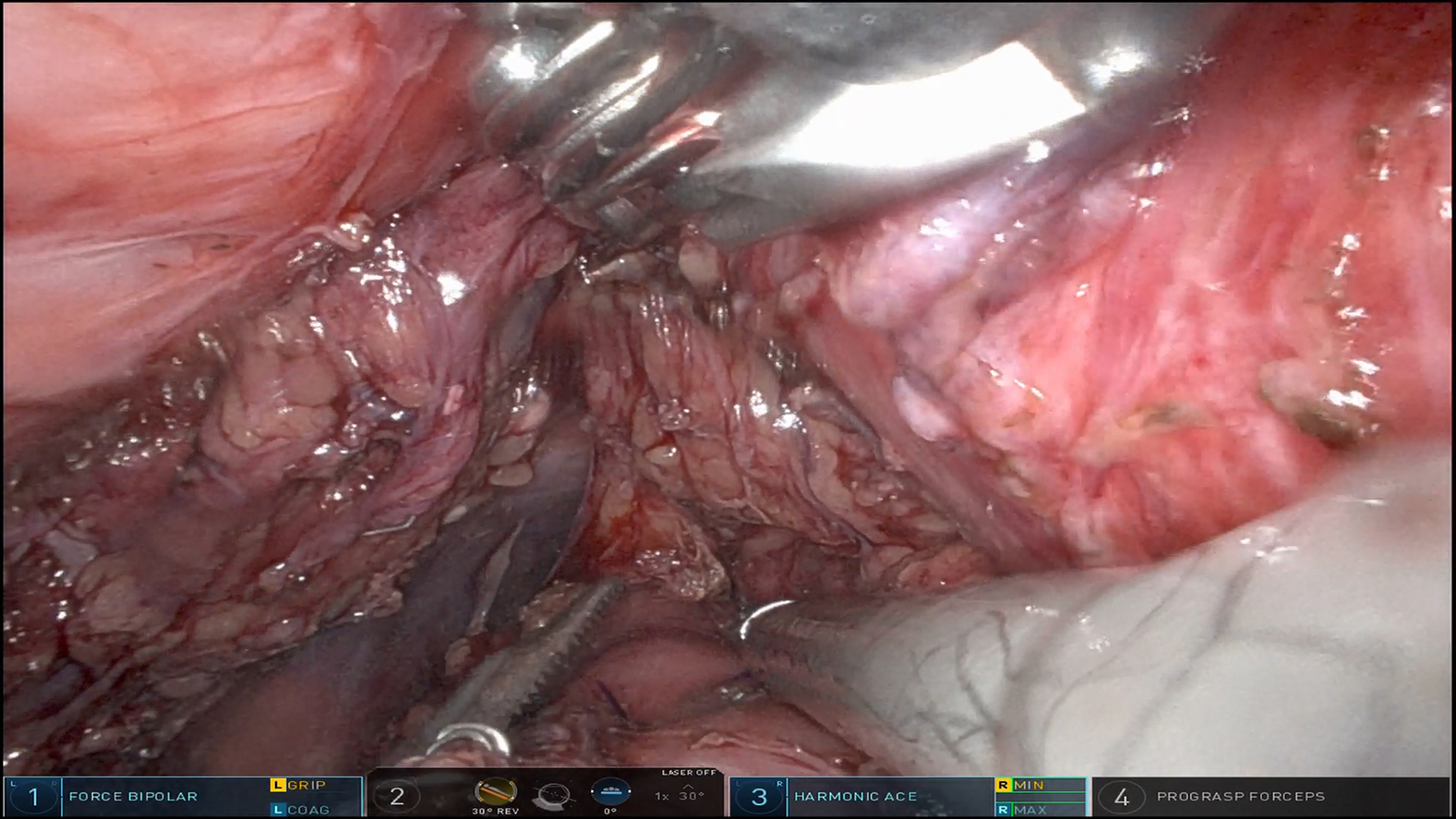Viewport: 1456px width, 819px height.
Task: Select the L COAG pedal indicator
Action: [x=301, y=810]
